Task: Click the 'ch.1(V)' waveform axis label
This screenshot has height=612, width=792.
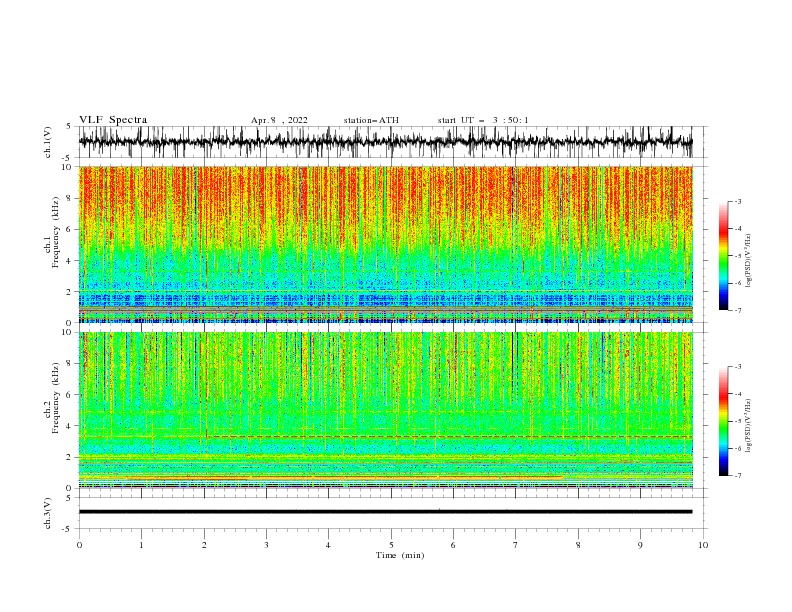Action: [x=48, y=142]
